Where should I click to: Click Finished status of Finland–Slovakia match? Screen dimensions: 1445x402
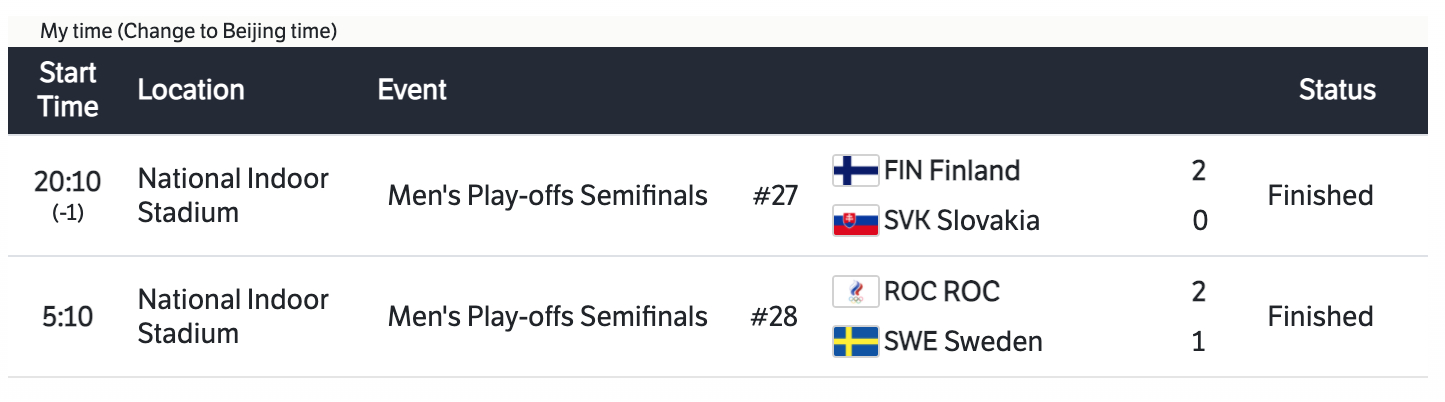point(1320,195)
